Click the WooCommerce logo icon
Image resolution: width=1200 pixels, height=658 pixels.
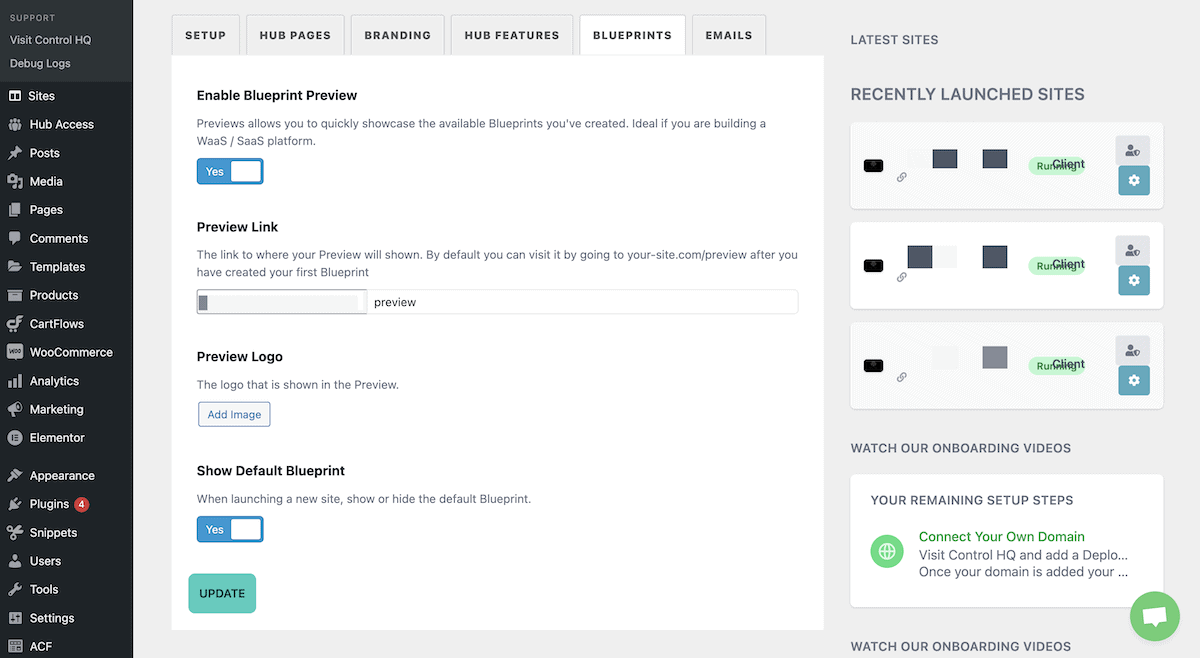coord(15,352)
